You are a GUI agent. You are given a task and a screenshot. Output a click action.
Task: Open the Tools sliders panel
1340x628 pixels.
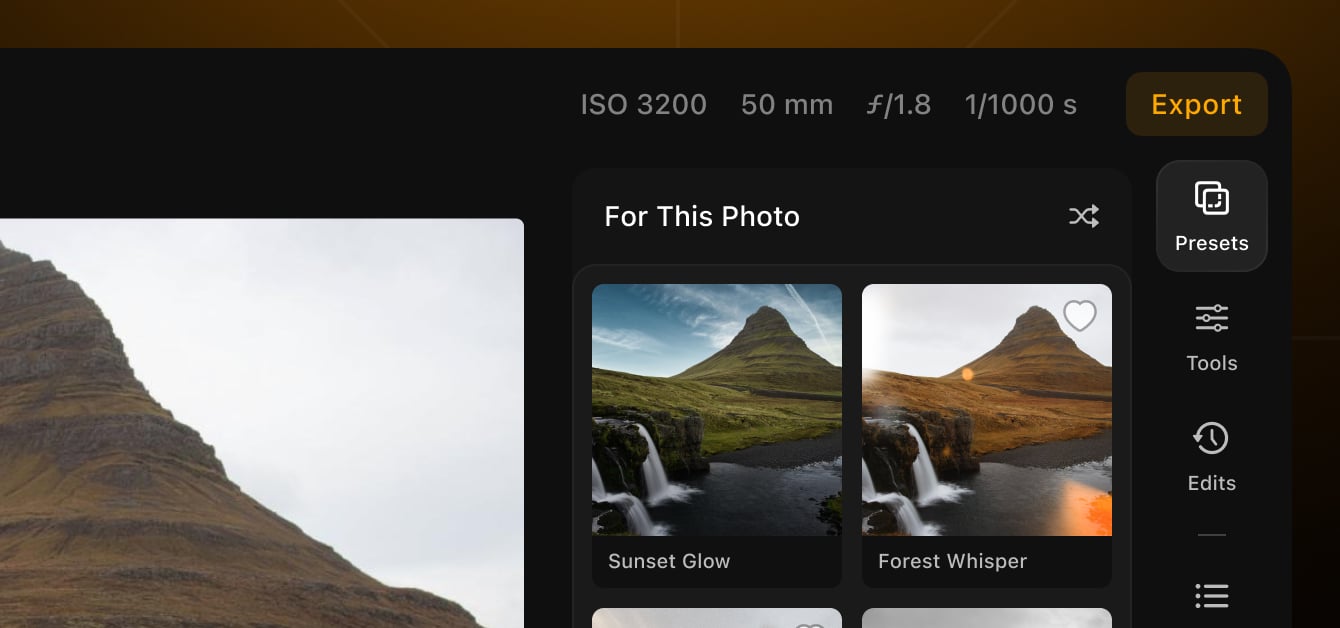pyautogui.click(x=1211, y=337)
